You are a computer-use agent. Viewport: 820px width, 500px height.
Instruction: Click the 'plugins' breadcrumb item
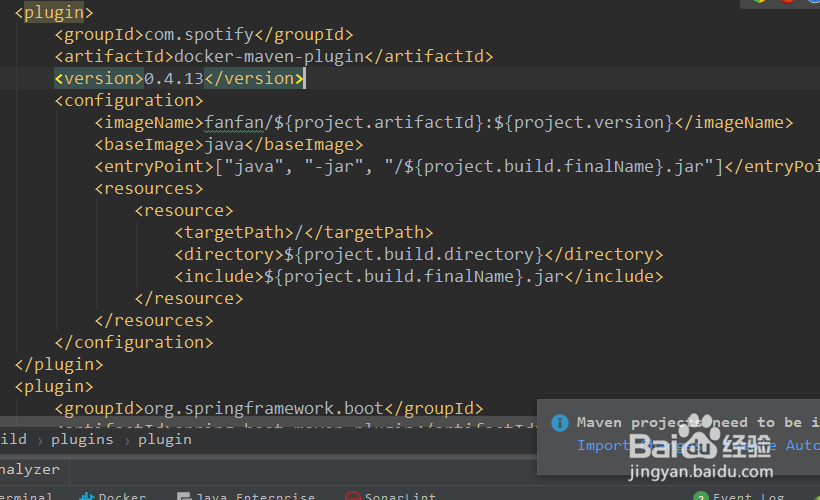82,439
